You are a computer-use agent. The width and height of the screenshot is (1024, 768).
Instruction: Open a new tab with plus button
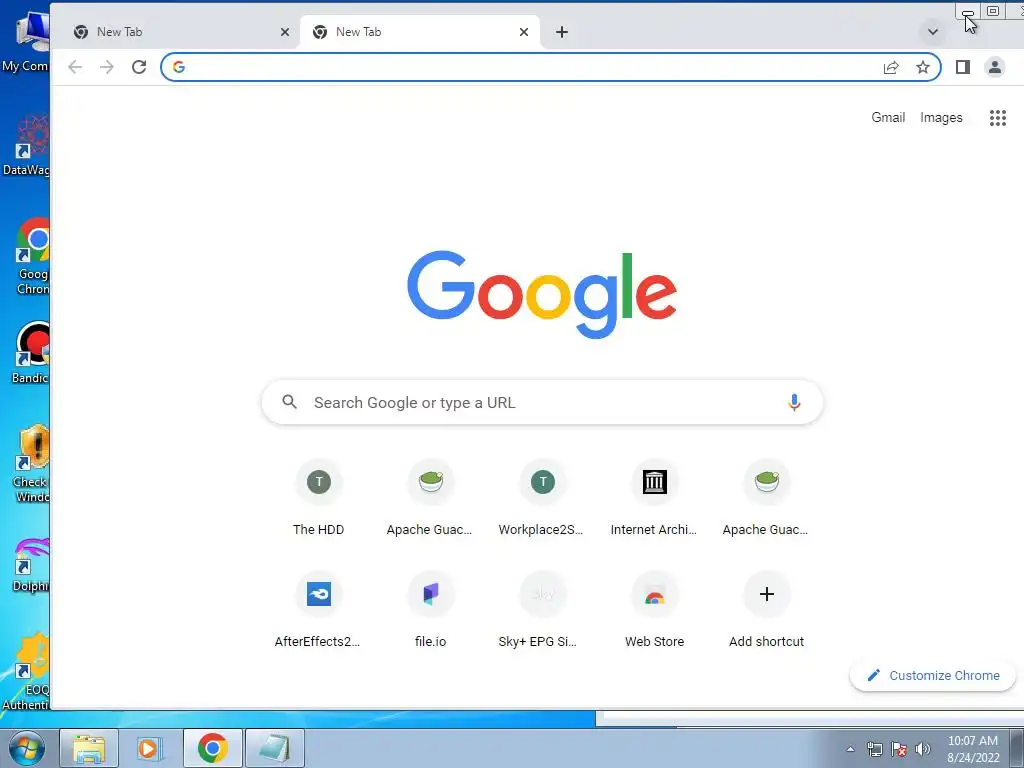562,32
